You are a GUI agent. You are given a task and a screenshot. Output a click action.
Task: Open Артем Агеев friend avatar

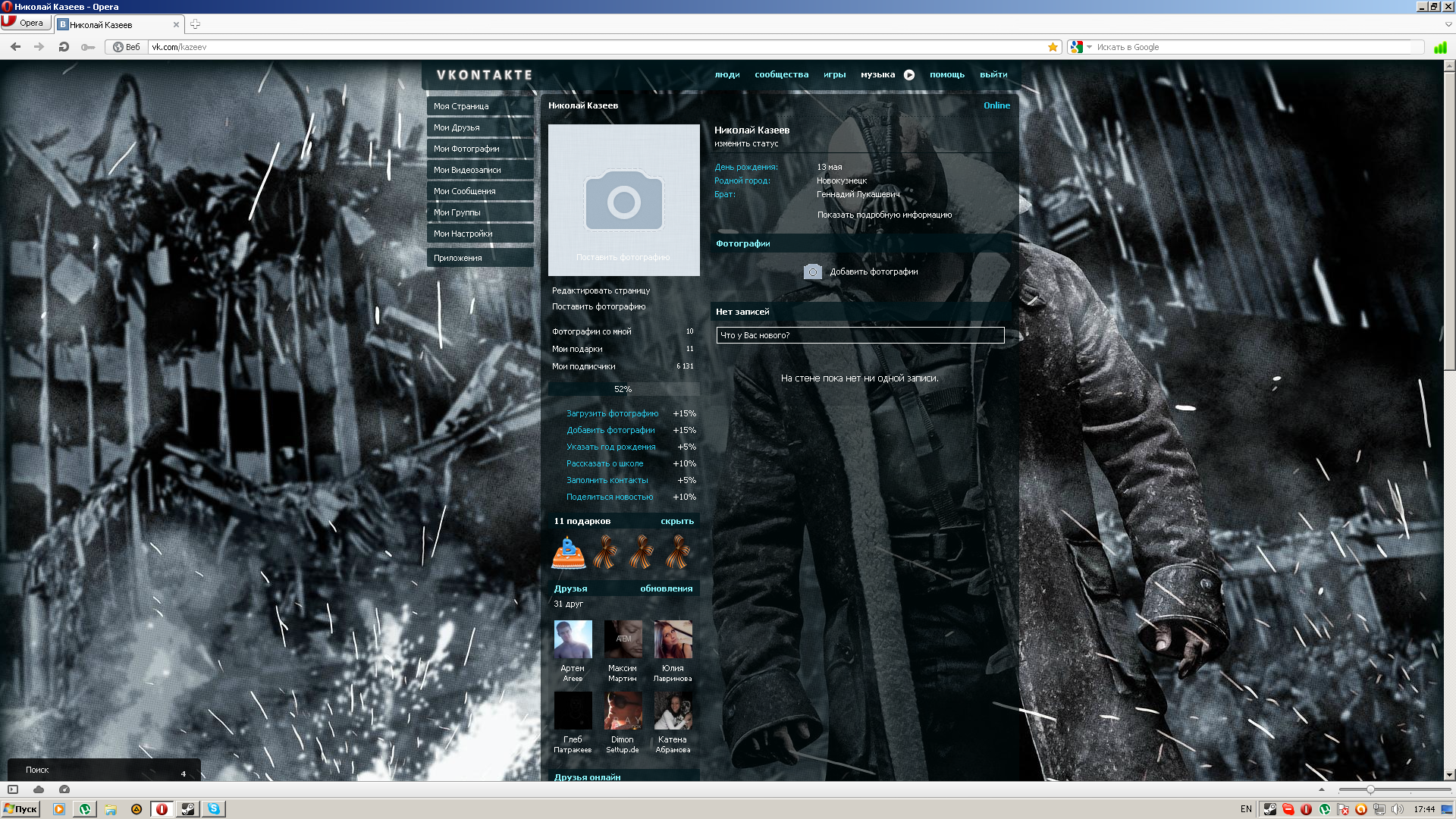point(573,639)
